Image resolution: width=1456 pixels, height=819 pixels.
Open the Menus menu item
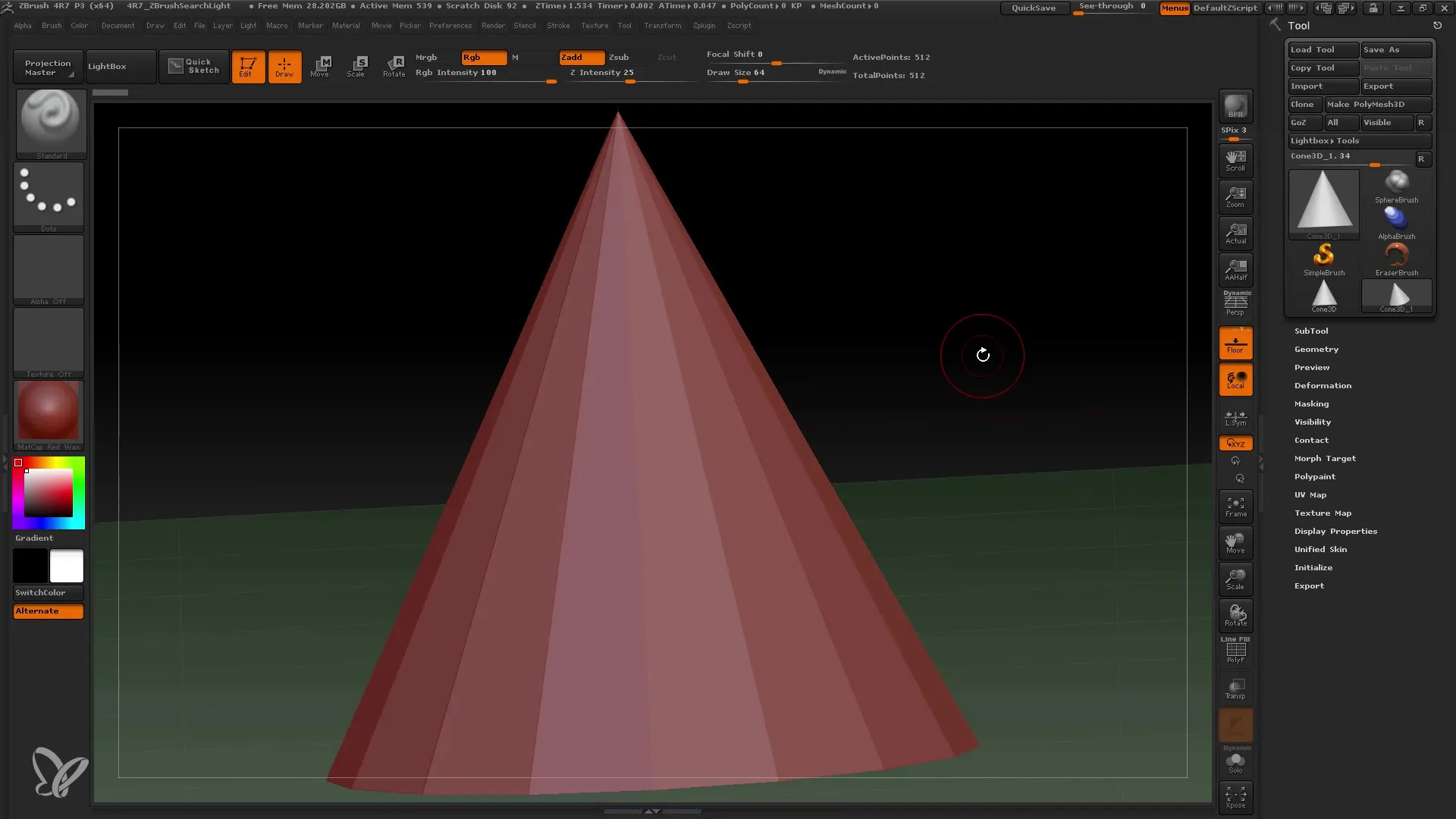pos(1173,7)
